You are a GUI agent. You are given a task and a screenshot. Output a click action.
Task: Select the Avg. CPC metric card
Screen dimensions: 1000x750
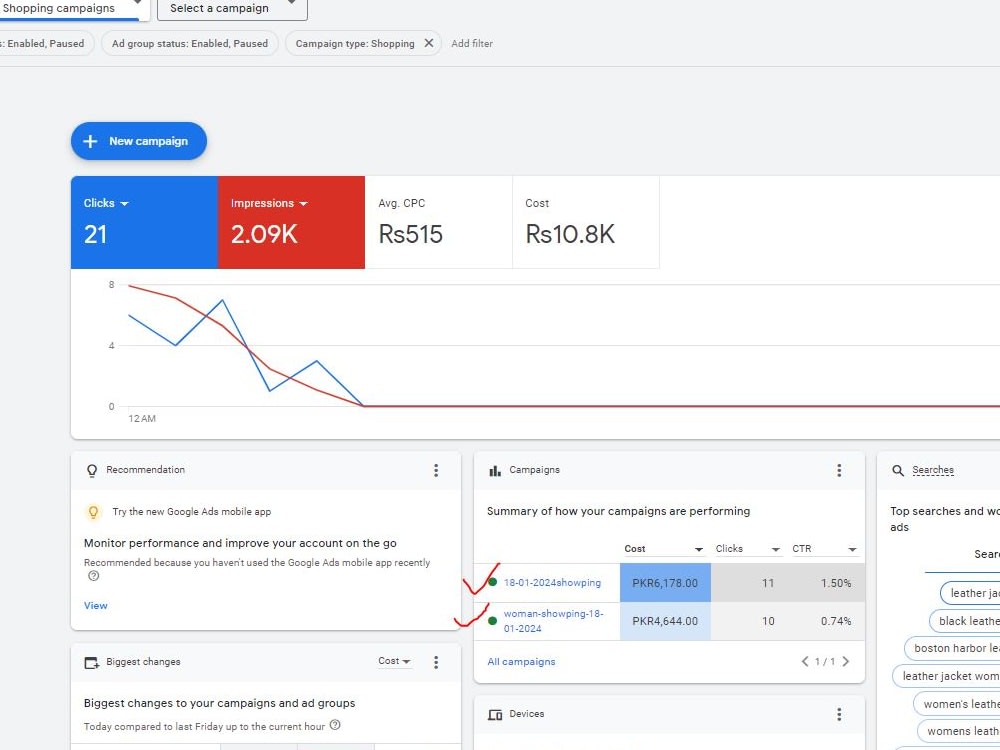point(439,222)
